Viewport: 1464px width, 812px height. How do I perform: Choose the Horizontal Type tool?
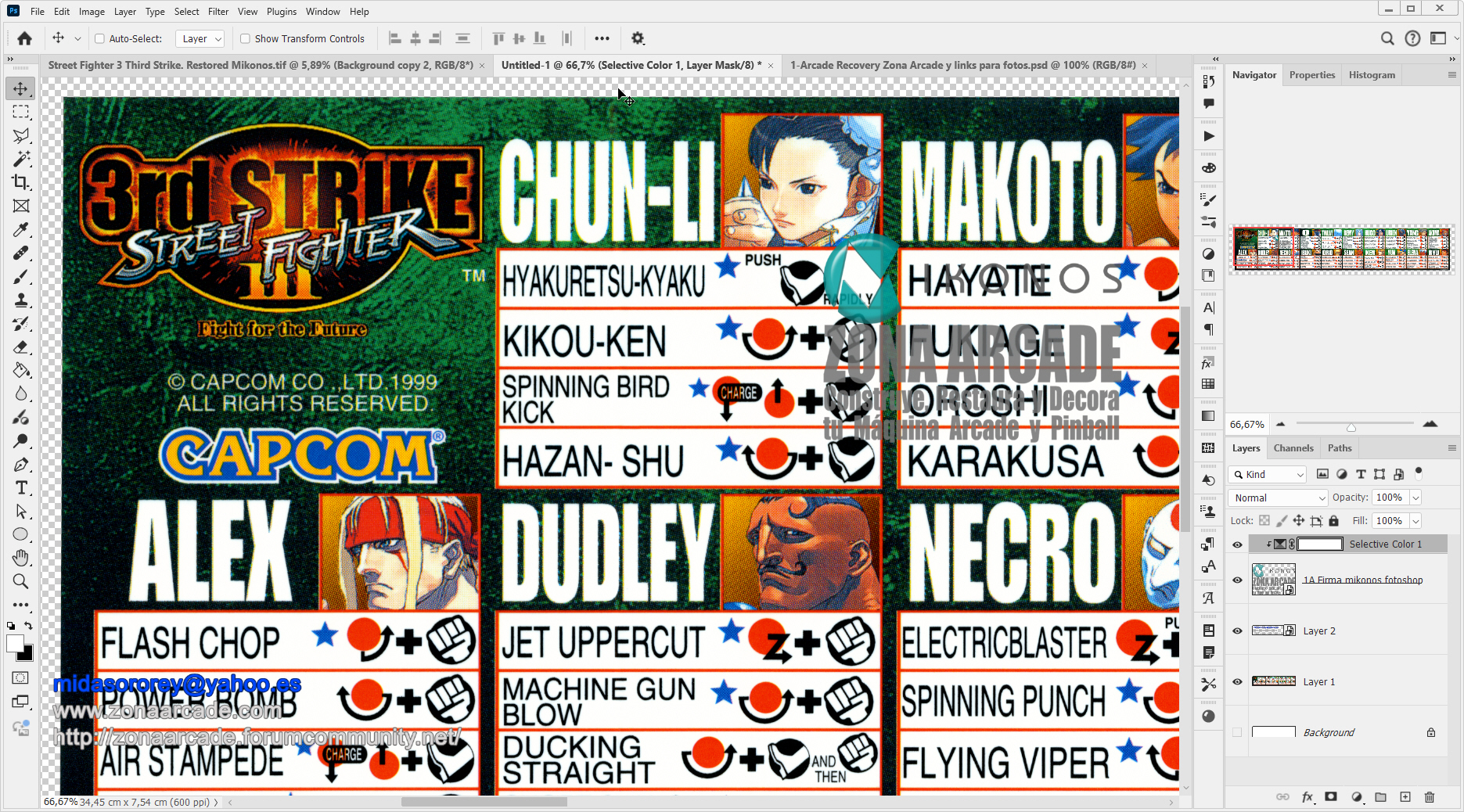tap(21, 488)
